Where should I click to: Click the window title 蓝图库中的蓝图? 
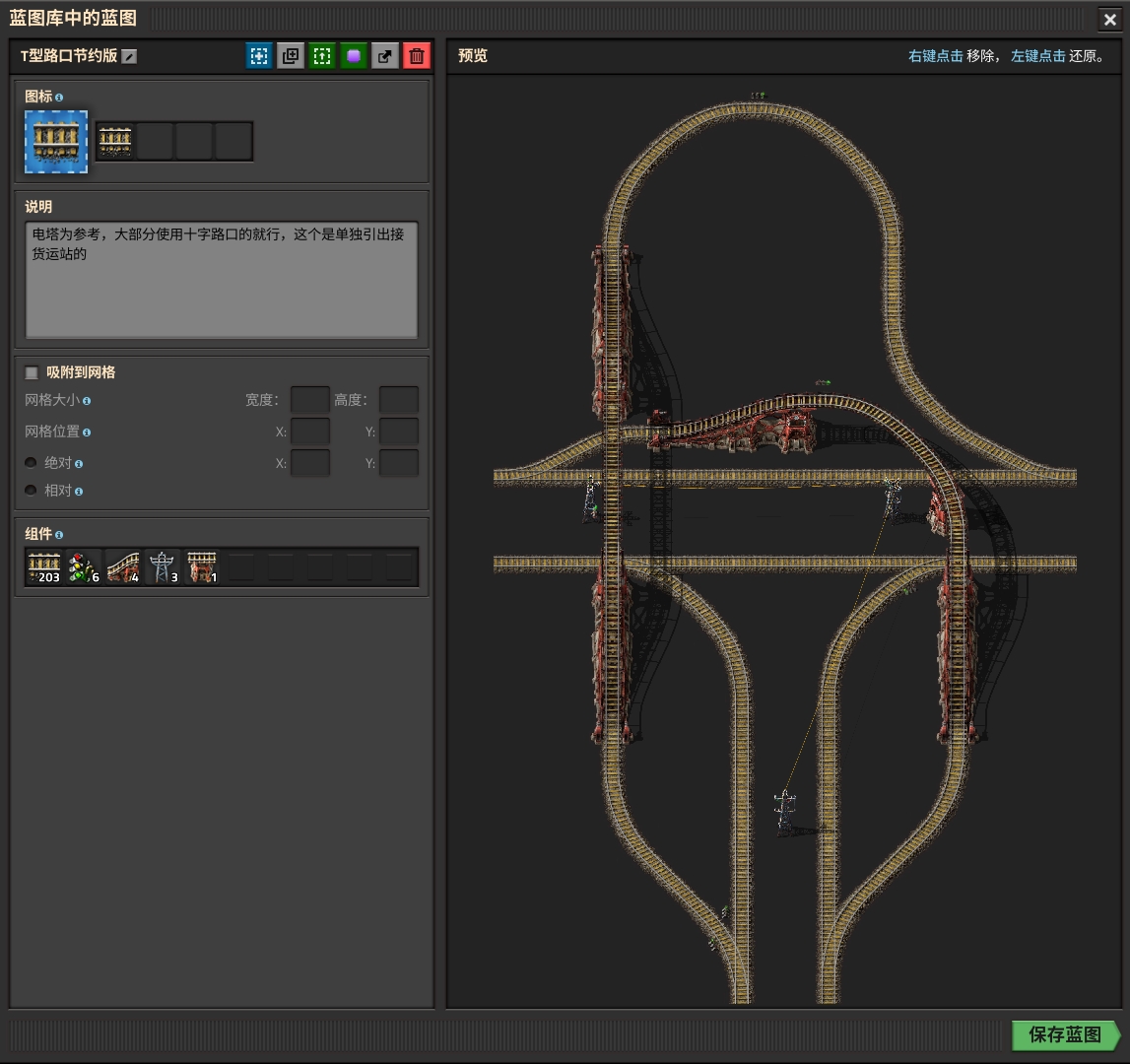pyautogui.click(x=73, y=18)
